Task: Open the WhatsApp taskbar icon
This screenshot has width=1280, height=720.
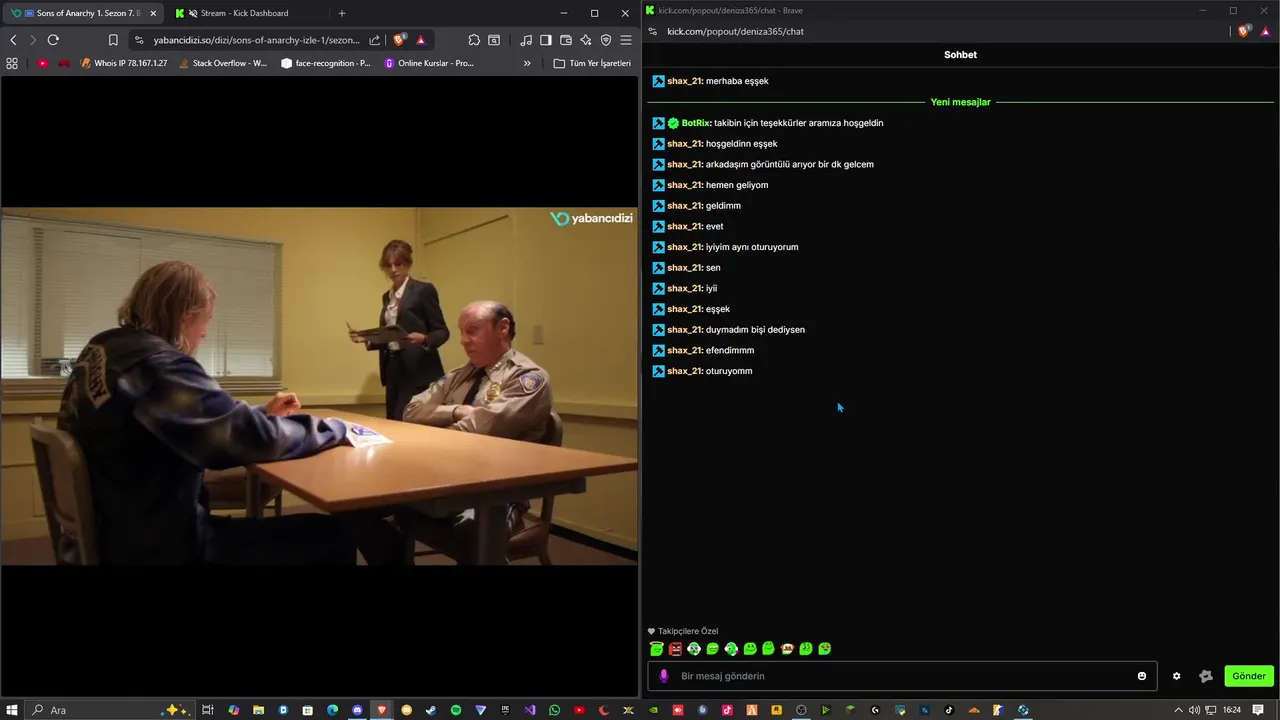Action: (555, 710)
